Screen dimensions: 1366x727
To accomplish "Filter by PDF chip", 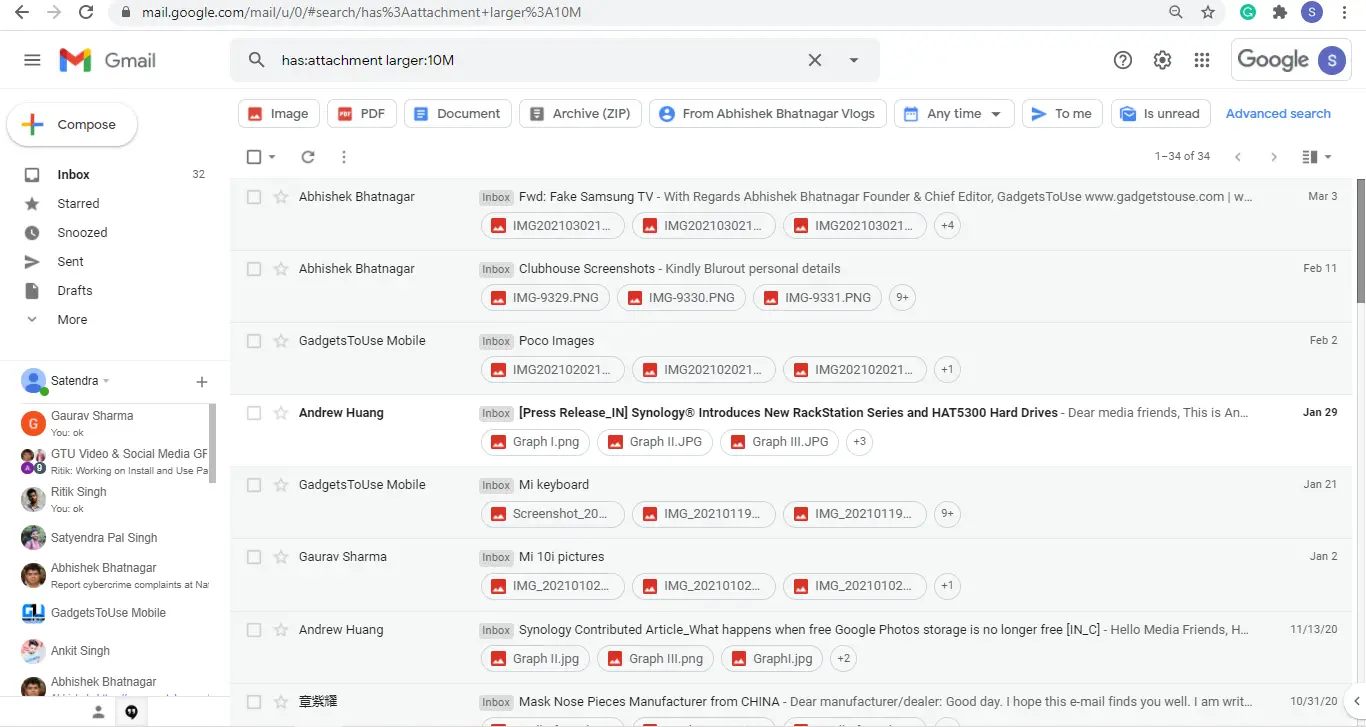I will 362,114.
